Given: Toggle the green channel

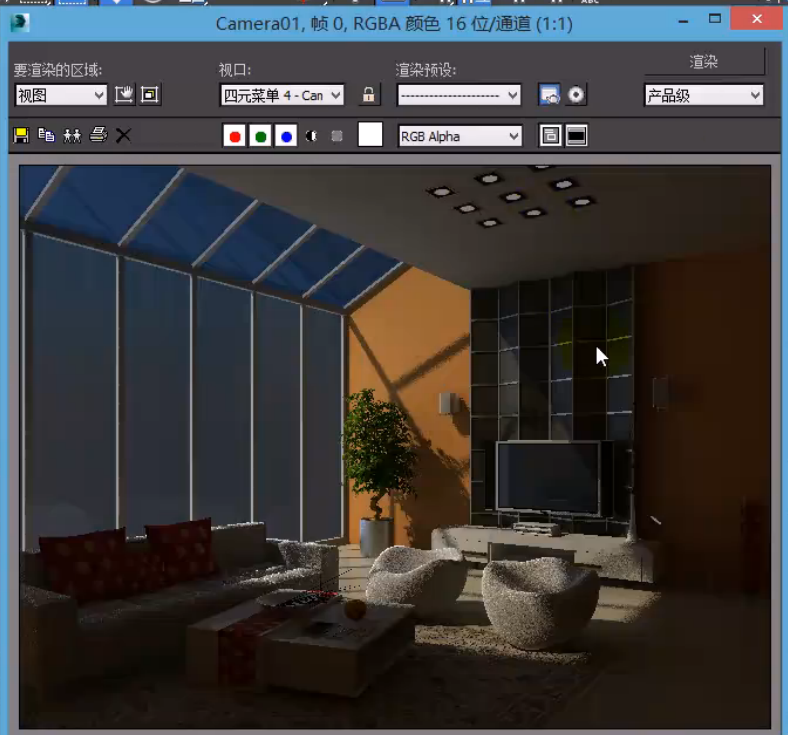Looking at the screenshot, I should point(261,136).
